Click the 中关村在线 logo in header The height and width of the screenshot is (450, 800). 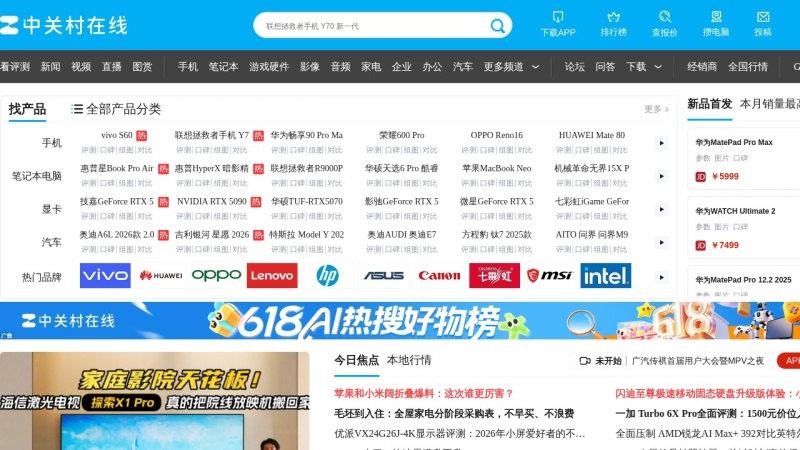pos(64,26)
